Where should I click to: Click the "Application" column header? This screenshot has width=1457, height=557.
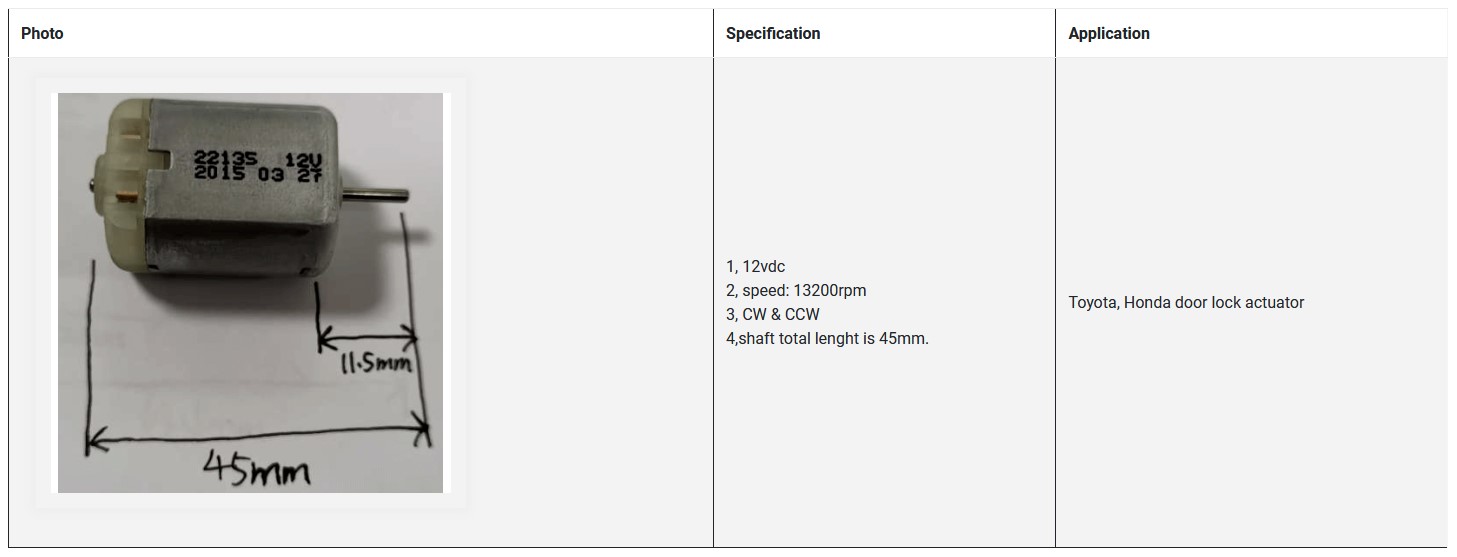click(x=1109, y=34)
